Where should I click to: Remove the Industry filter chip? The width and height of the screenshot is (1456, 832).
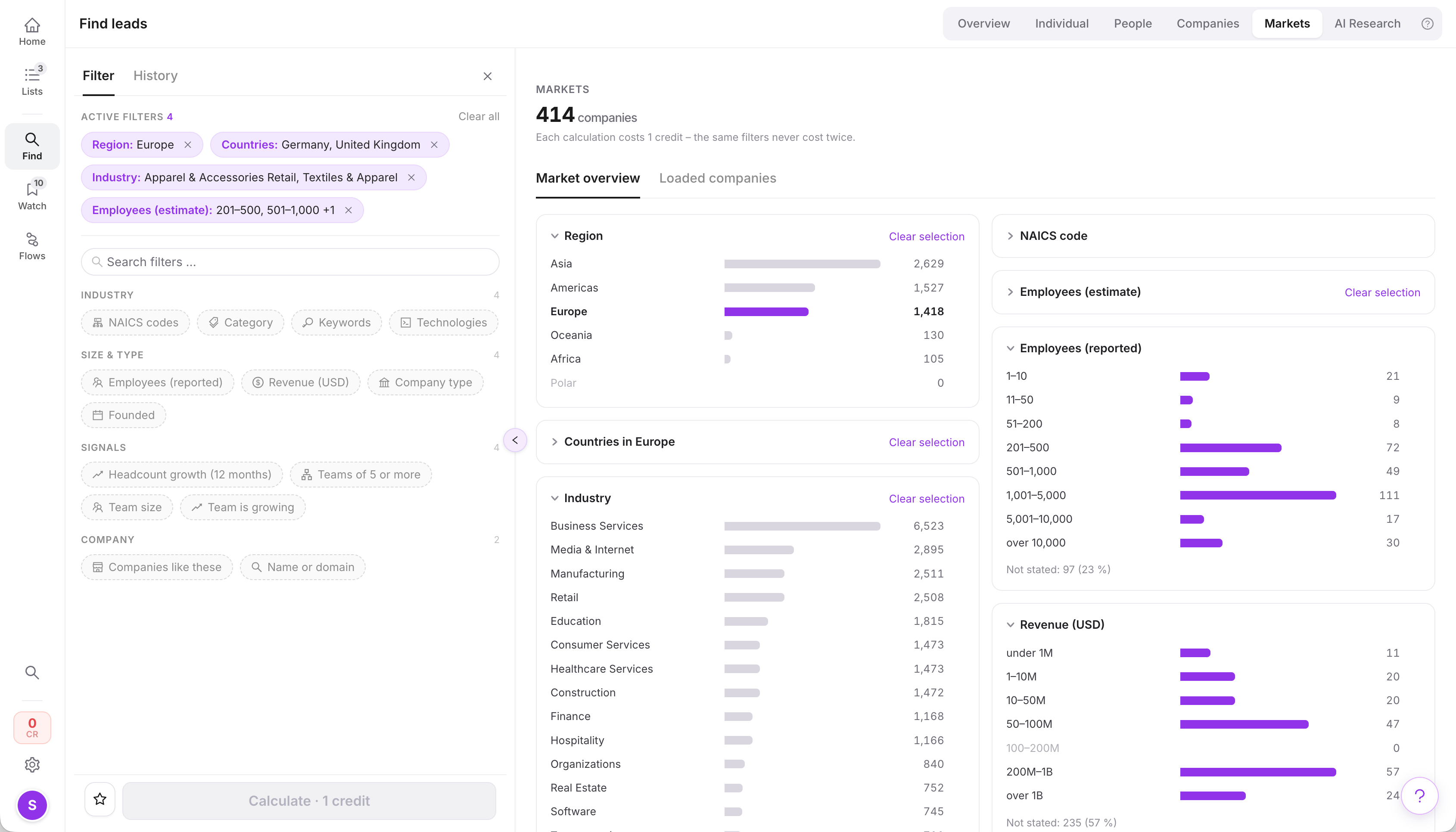(x=411, y=178)
